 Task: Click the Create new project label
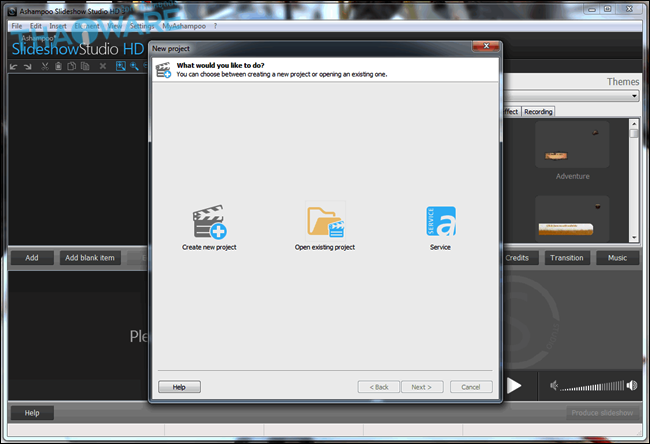209,247
